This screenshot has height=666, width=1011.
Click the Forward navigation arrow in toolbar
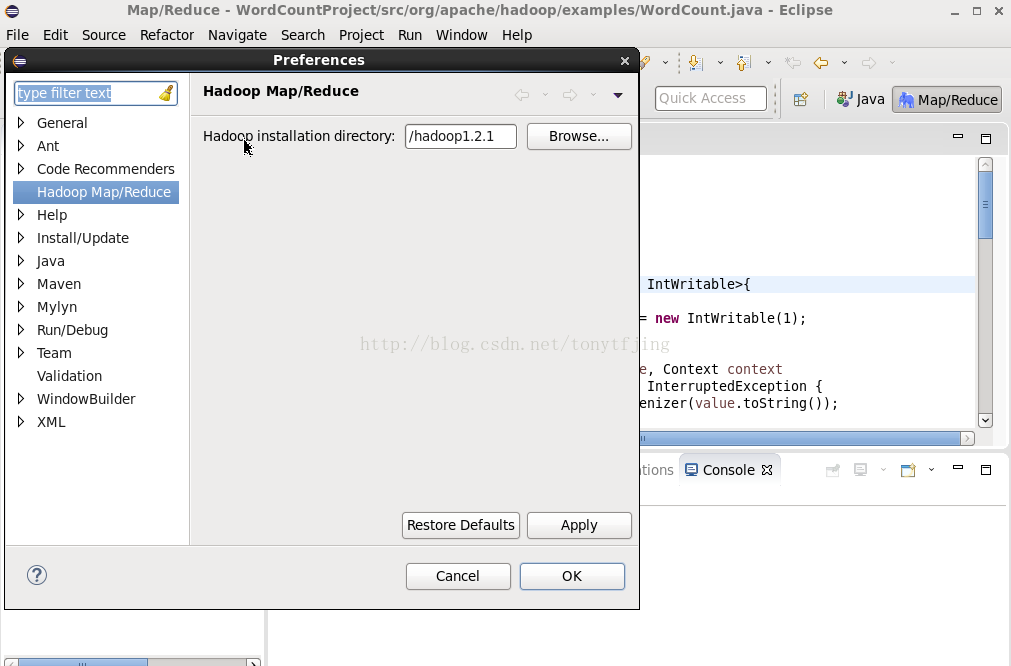point(869,63)
